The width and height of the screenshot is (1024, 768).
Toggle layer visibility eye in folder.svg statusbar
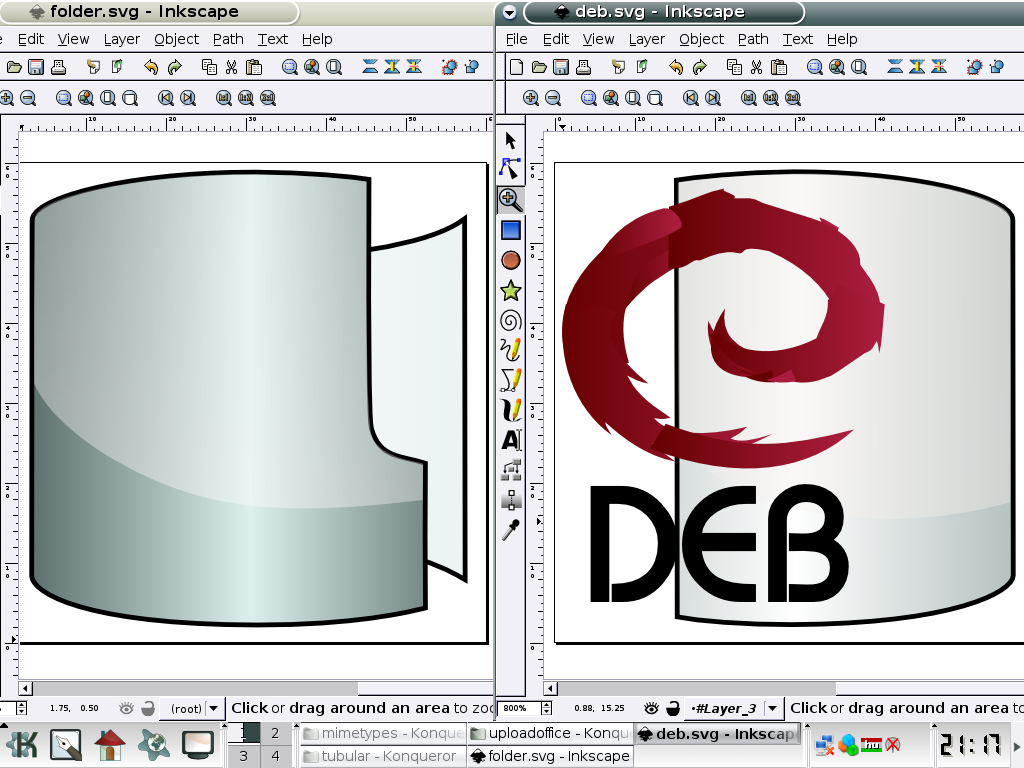click(126, 708)
